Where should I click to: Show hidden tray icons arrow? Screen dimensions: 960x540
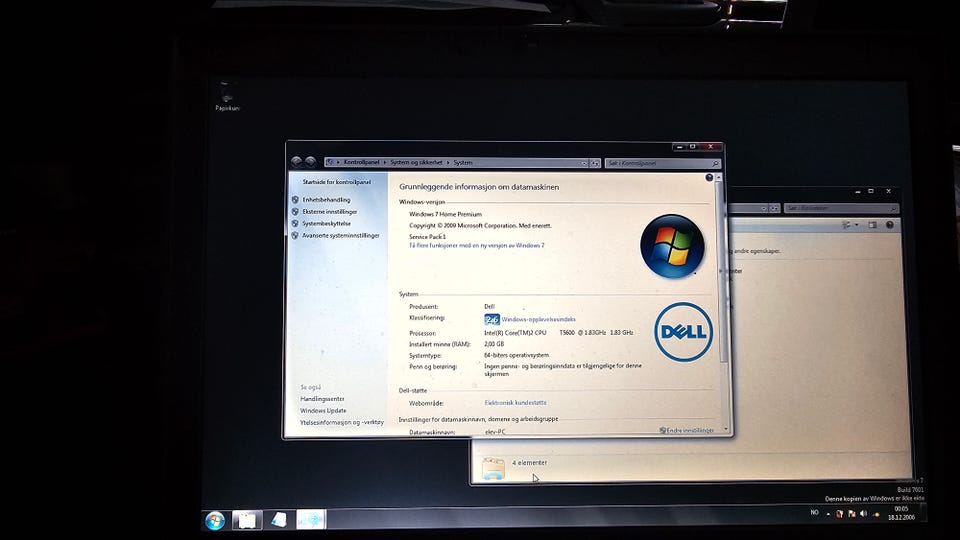828,514
